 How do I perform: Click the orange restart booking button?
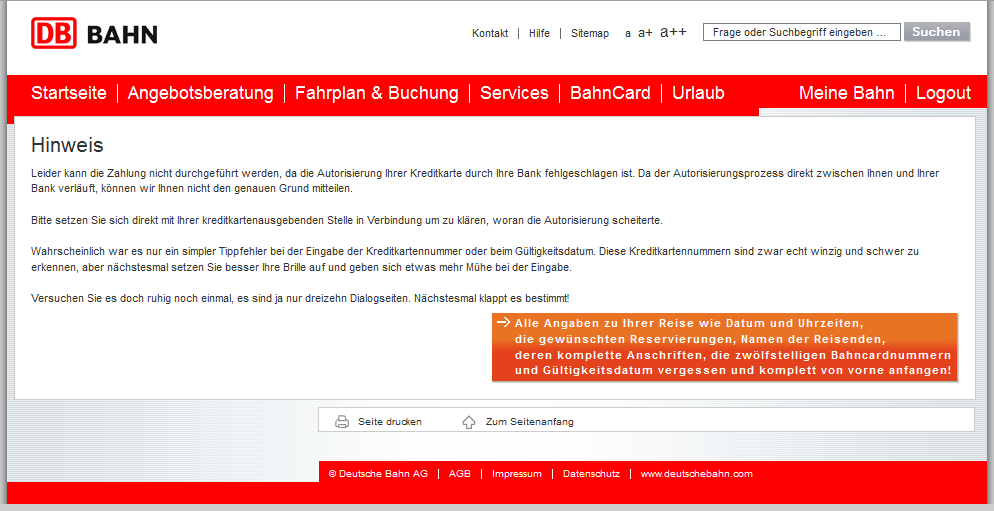coord(724,347)
